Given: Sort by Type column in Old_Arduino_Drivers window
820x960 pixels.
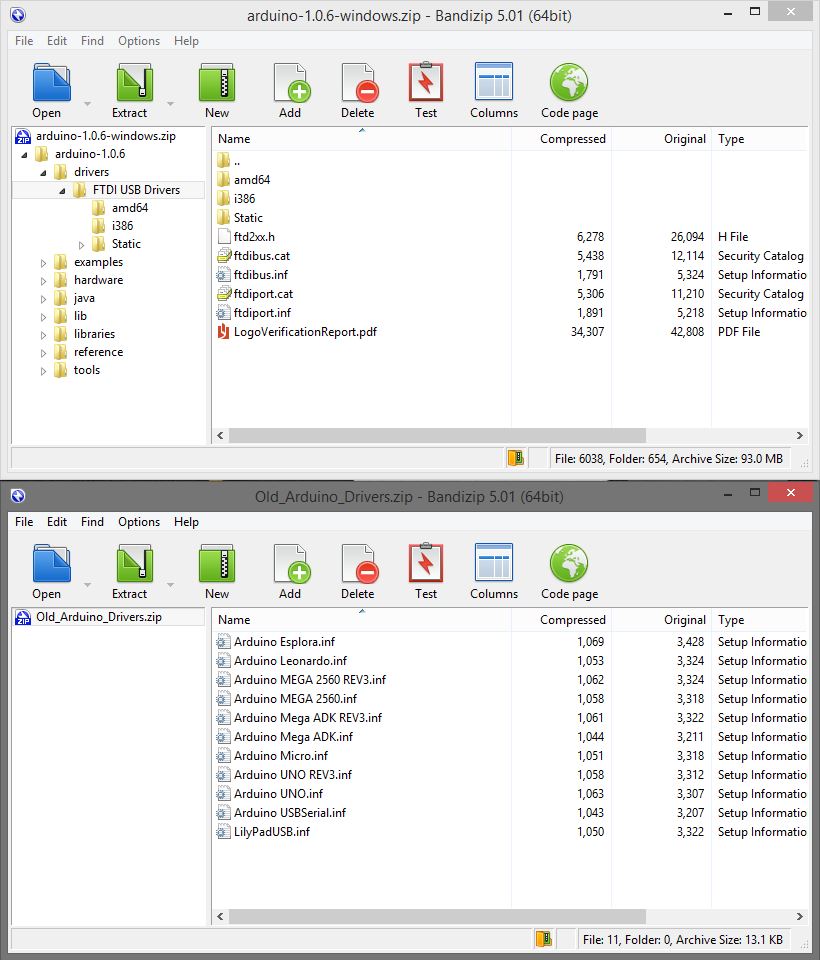Looking at the screenshot, I should [x=759, y=620].
